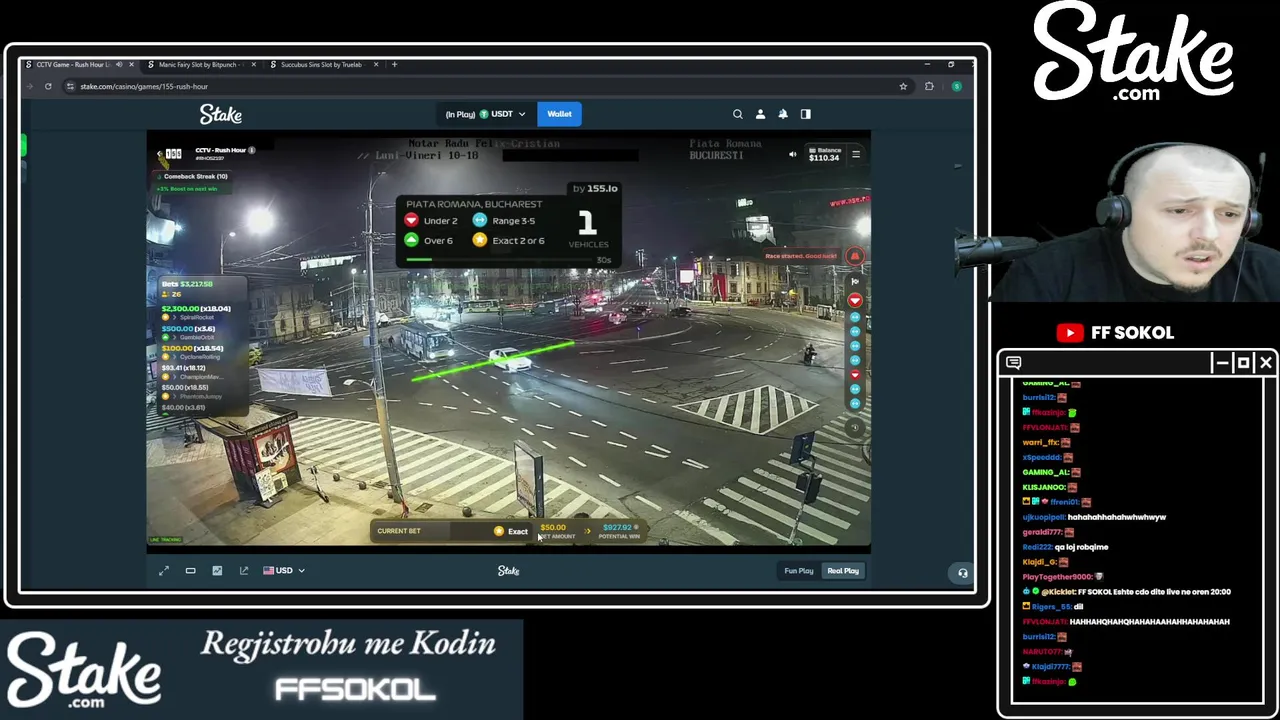Close the Manic Fairy Slot tab
The image size is (1280, 720).
point(253,65)
